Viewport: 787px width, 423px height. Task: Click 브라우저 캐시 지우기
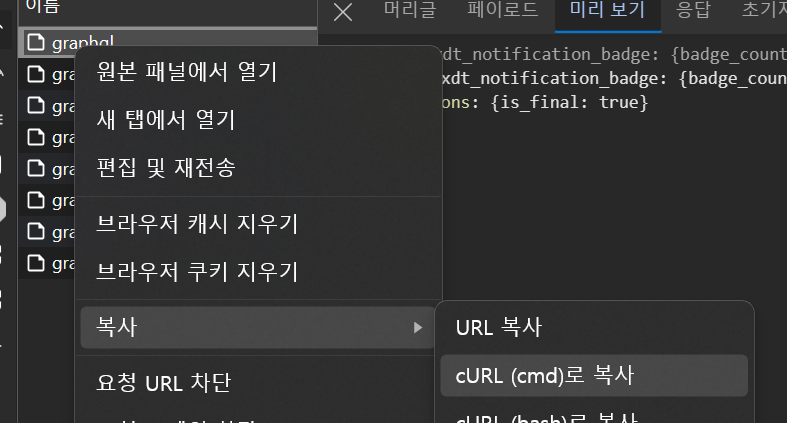(198, 223)
